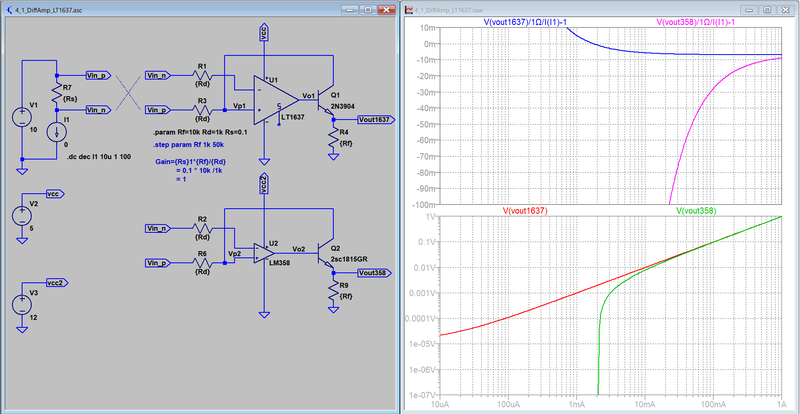Select the LM358 op-amp symbol U2
The image size is (800, 414).
pyautogui.click(x=264, y=253)
